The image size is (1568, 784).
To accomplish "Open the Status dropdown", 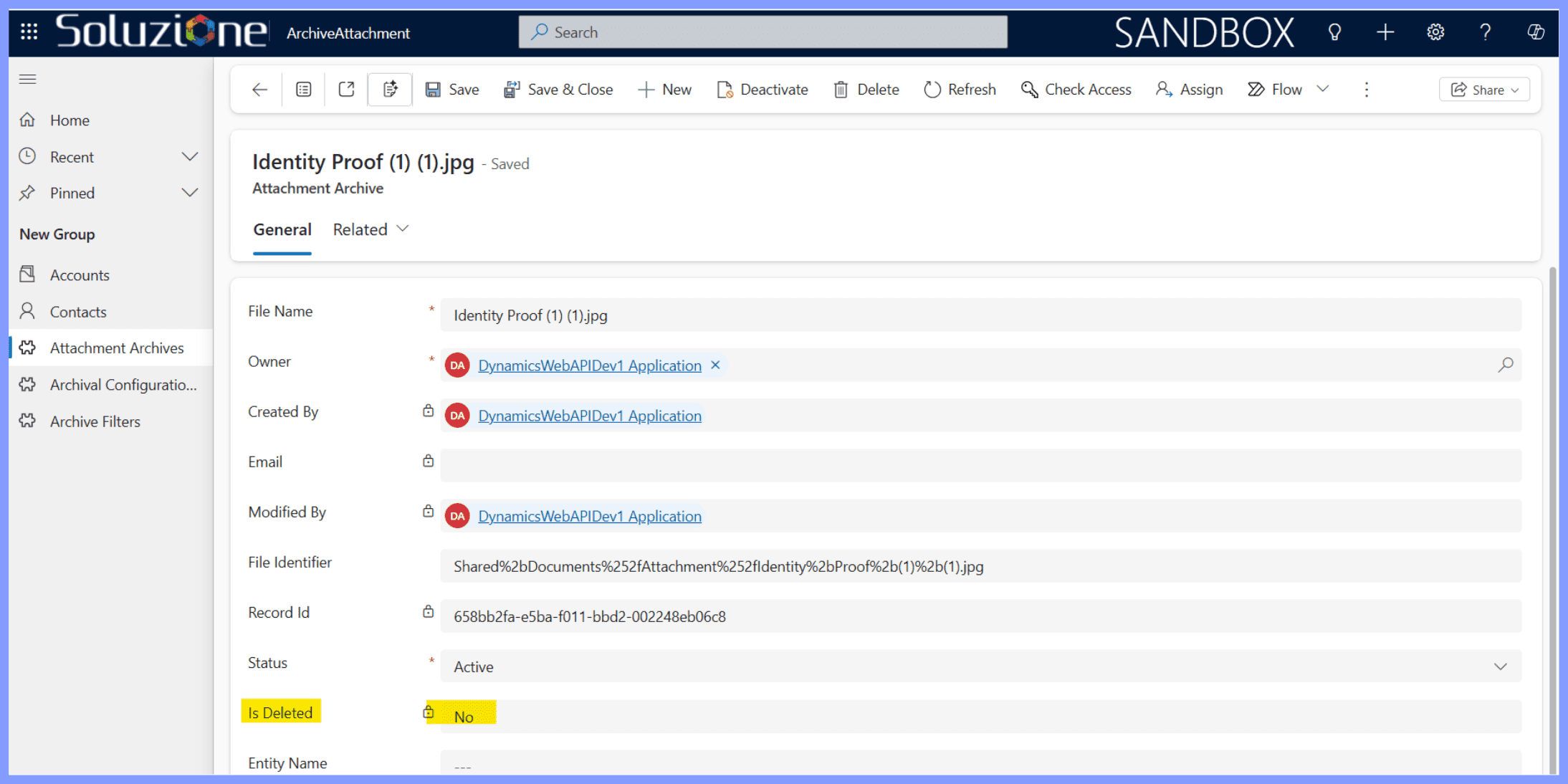I will click(1500, 666).
